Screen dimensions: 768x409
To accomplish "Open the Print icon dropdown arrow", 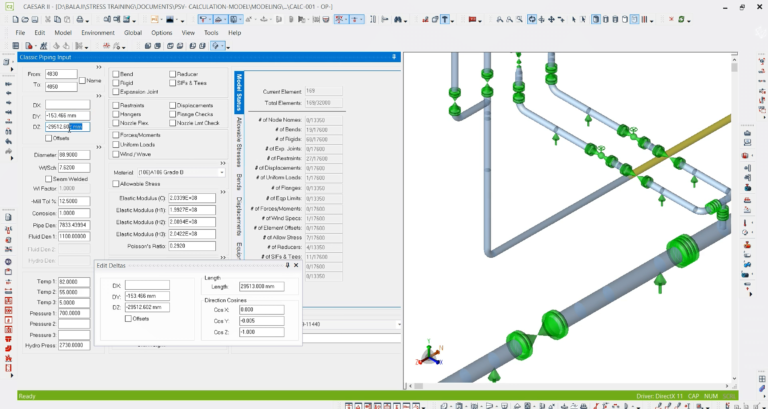I will click(x=87, y=21).
